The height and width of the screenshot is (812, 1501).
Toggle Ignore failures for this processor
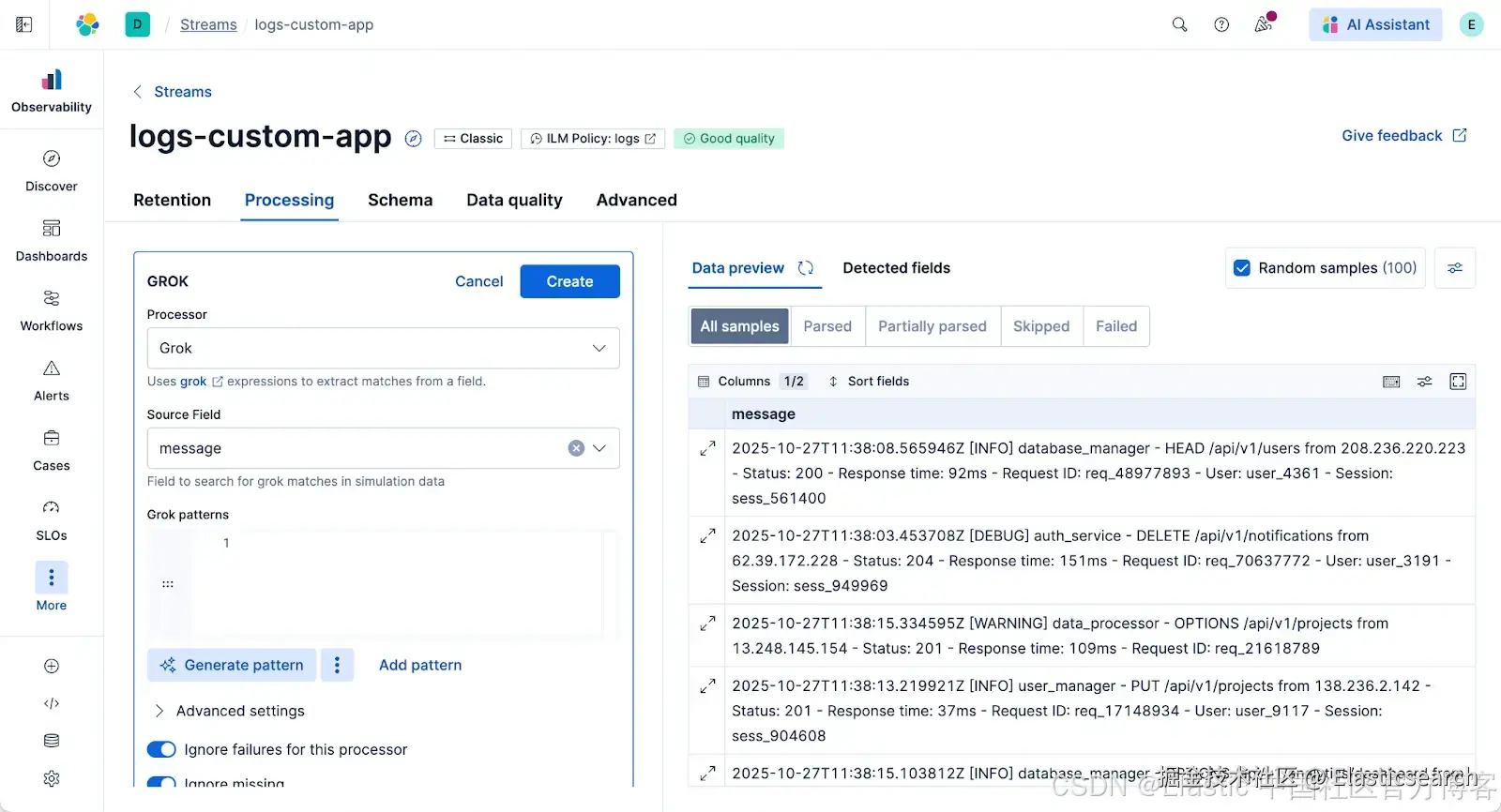pos(161,749)
